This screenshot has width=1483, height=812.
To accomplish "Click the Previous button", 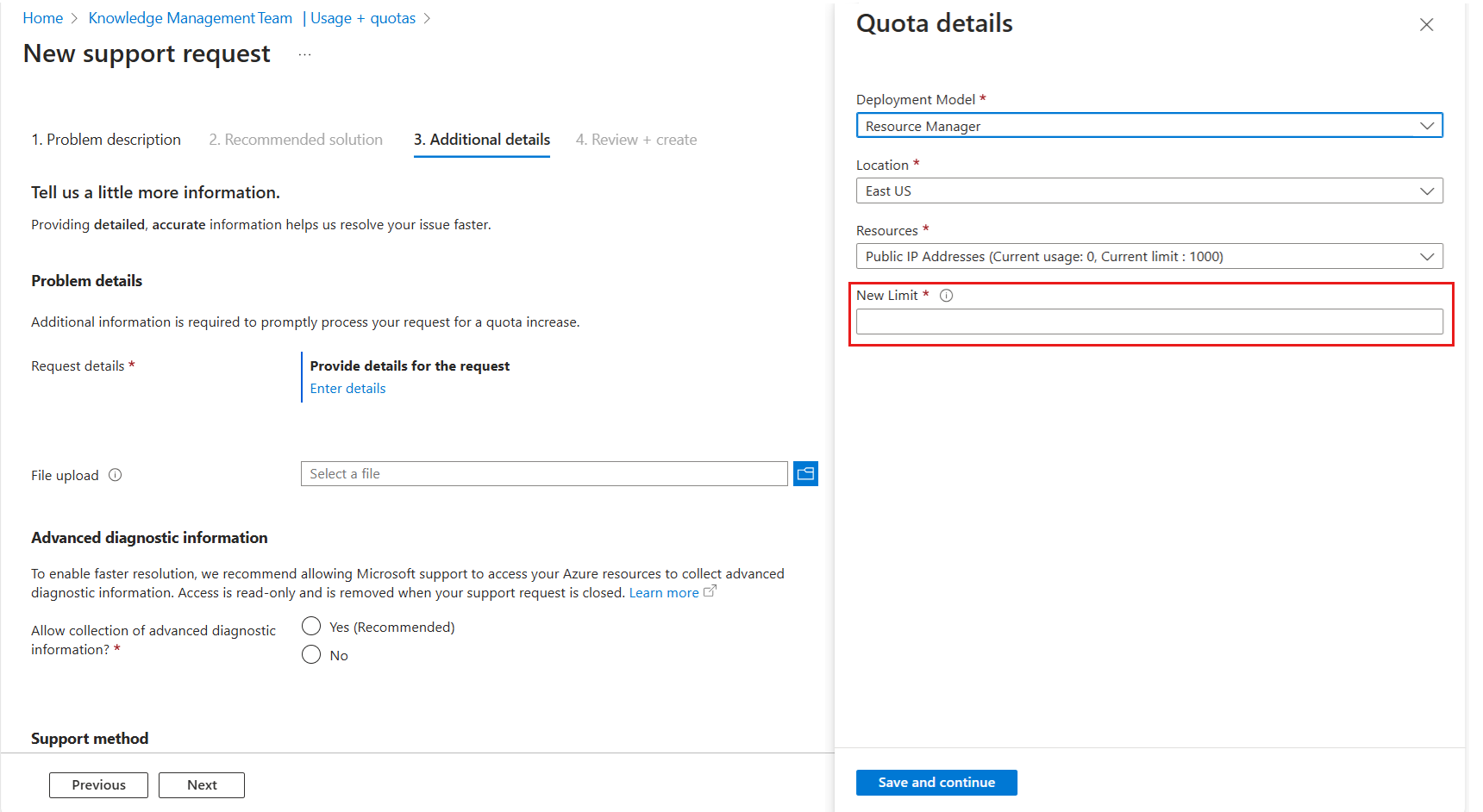I will point(98,785).
